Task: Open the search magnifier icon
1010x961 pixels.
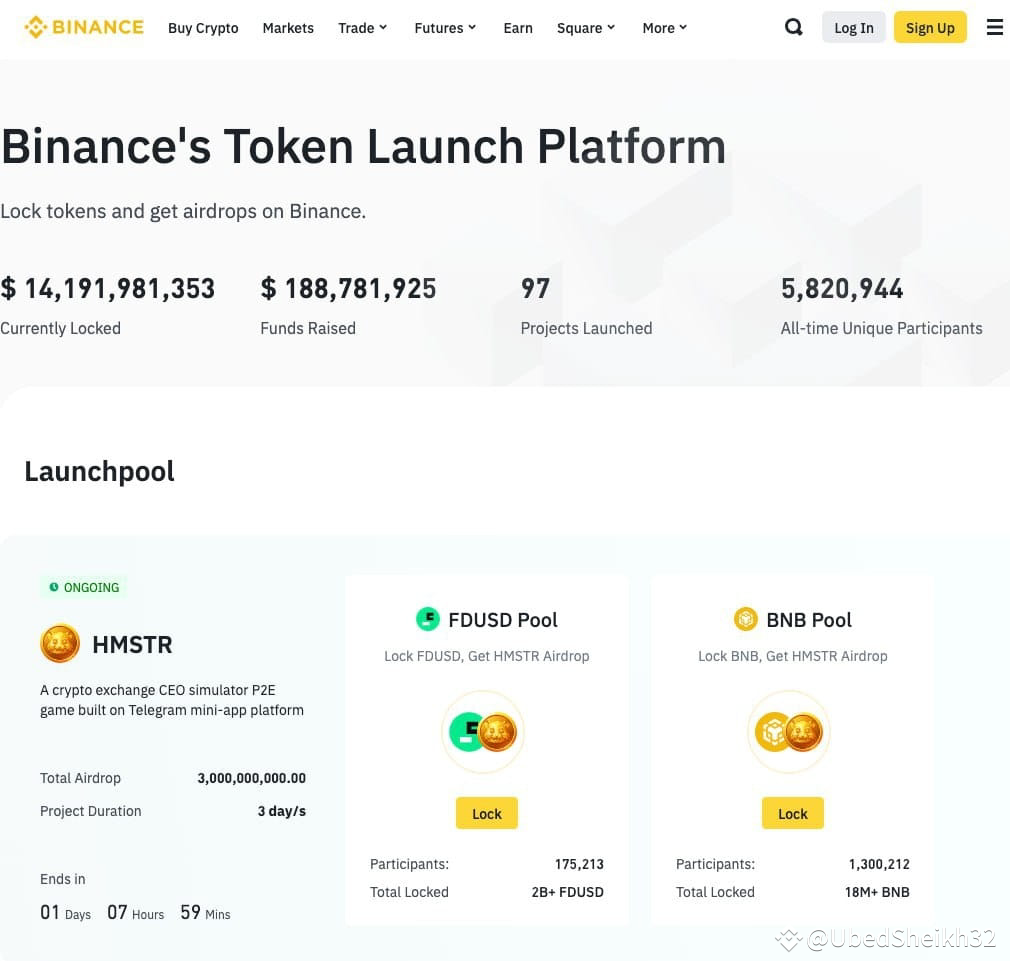Action: (793, 27)
